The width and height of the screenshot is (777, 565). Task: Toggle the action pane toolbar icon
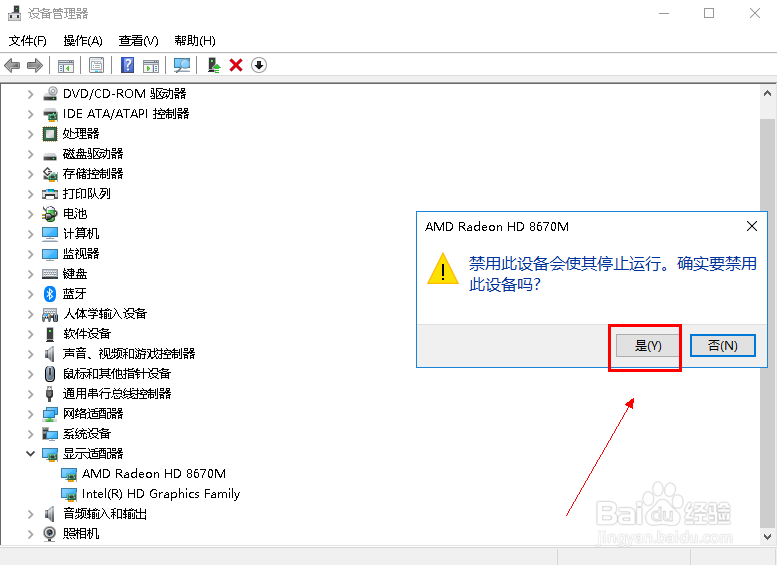151,65
